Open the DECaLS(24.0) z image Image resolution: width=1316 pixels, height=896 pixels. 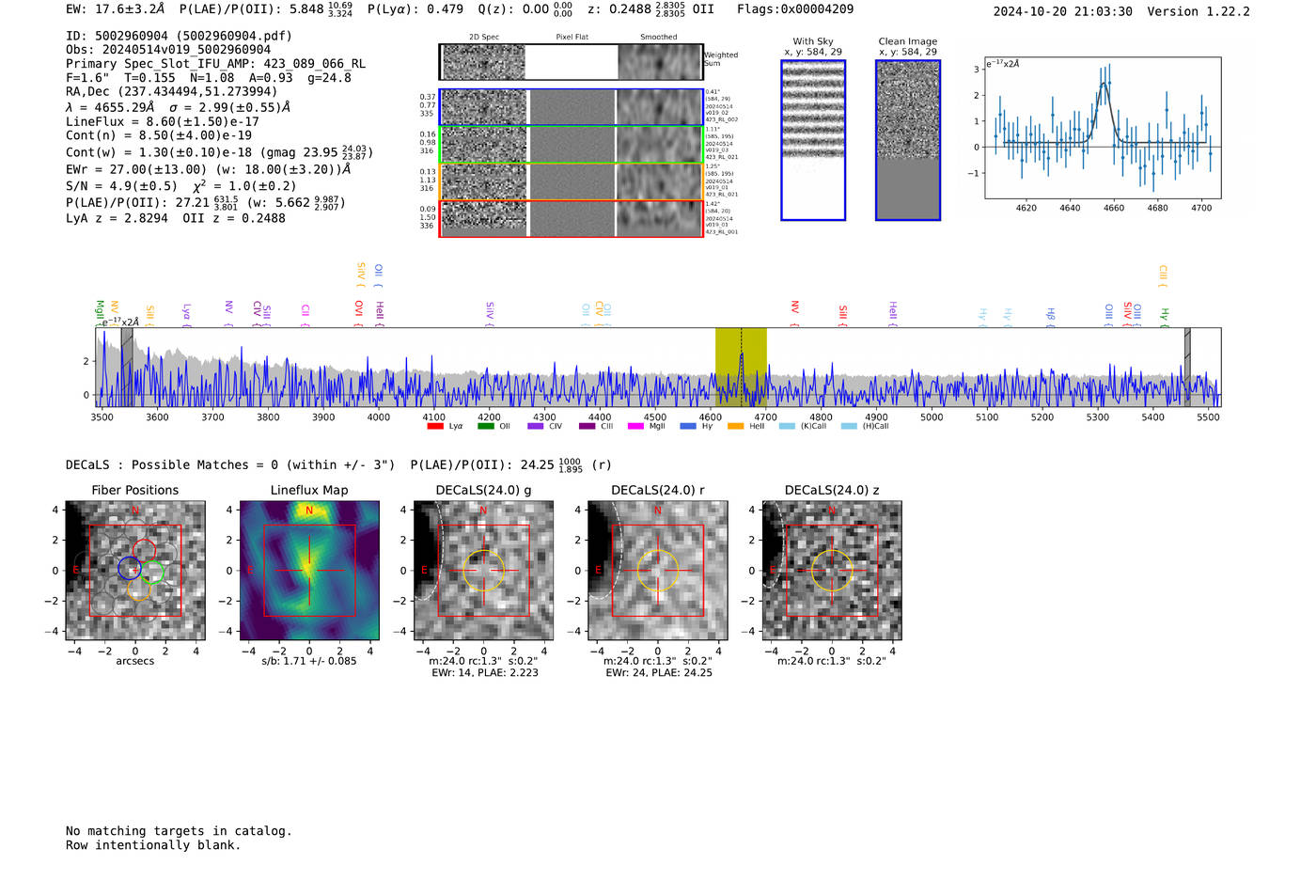[x=832, y=571]
